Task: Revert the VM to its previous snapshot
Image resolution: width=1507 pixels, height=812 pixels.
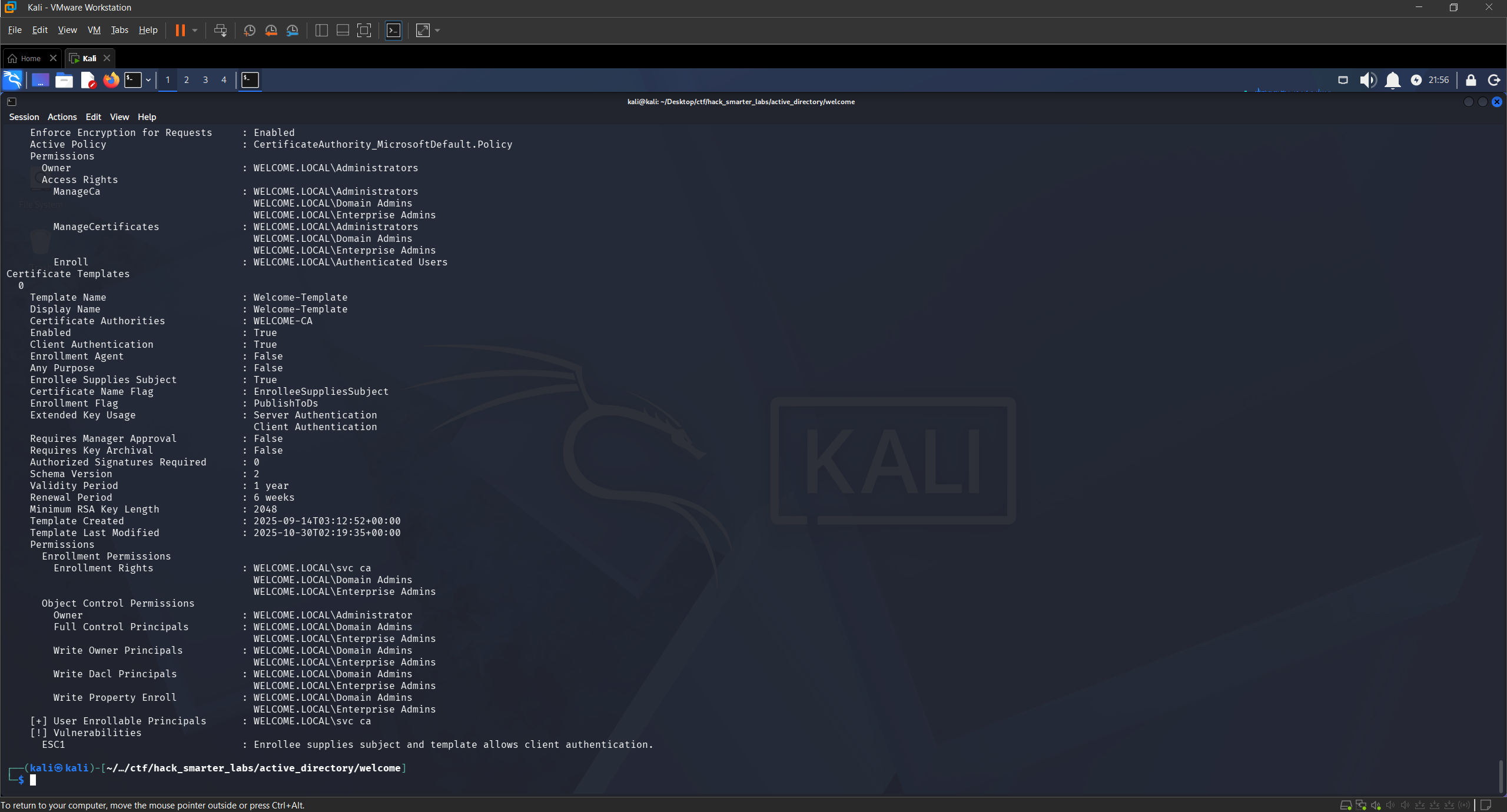Action: point(271,30)
